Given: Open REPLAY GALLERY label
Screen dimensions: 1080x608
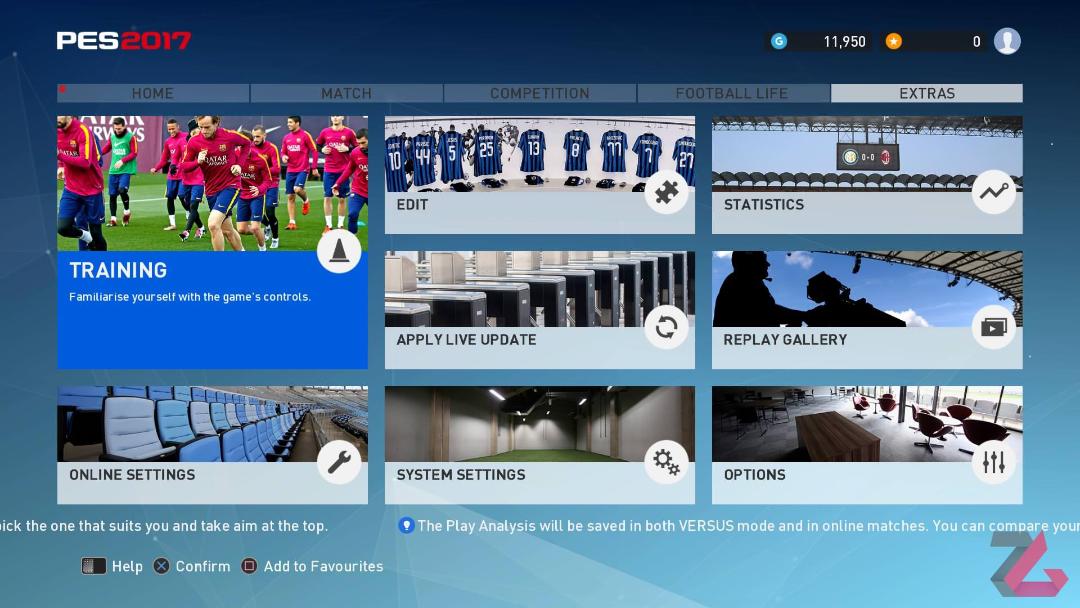Looking at the screenshot, I should pyautogui.click(x=785, y=339).
